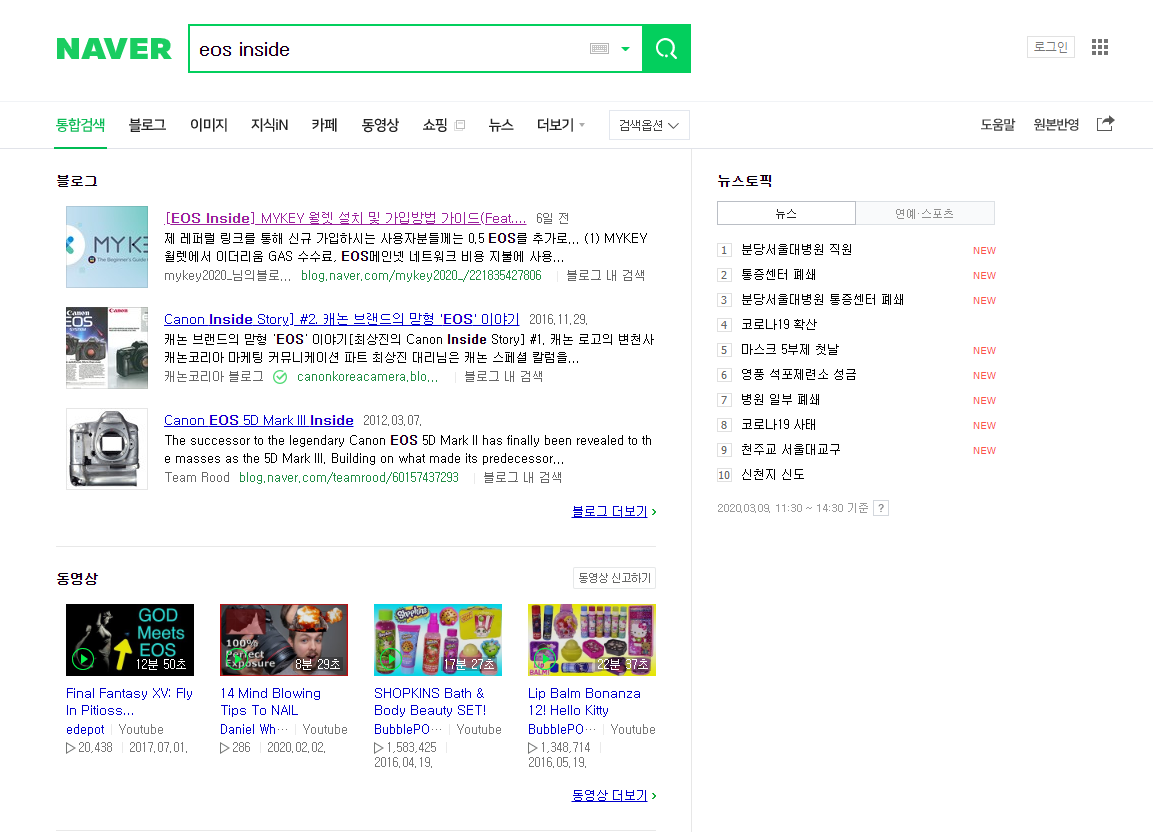Image resolution: width=1153 pixels, height=832 pixels.
Task: Select the 통합검색 tab
Action: [81, 125]
